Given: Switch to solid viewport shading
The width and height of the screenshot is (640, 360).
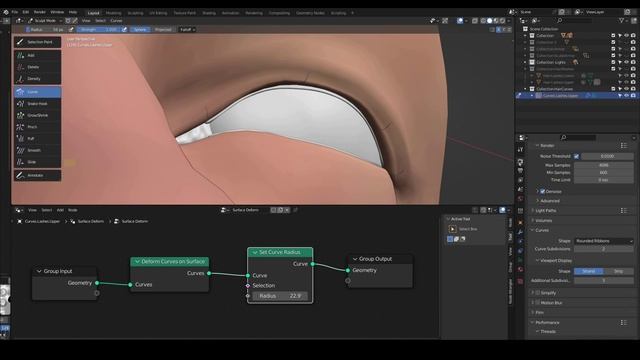Looking at the screenshot, I should [489, 20].
